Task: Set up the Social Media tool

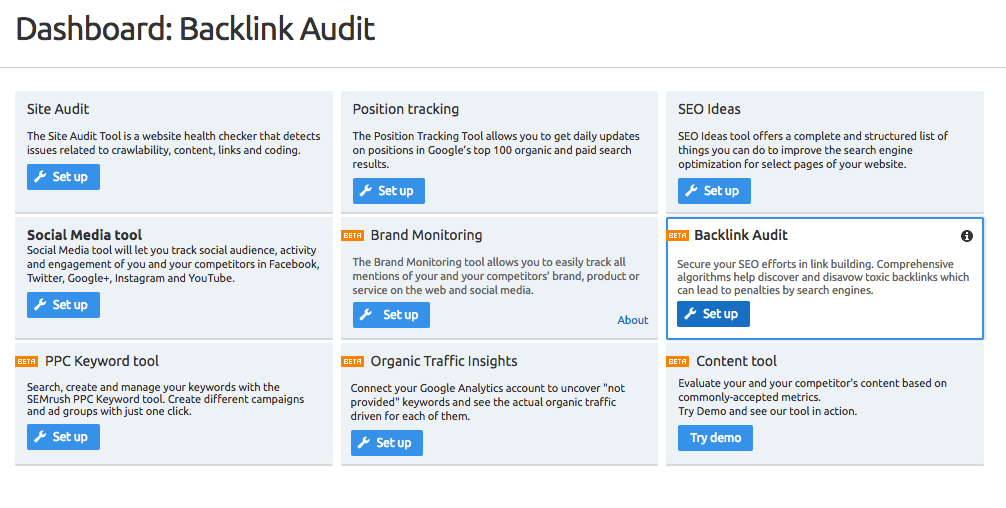Action: tap(64, 305)
